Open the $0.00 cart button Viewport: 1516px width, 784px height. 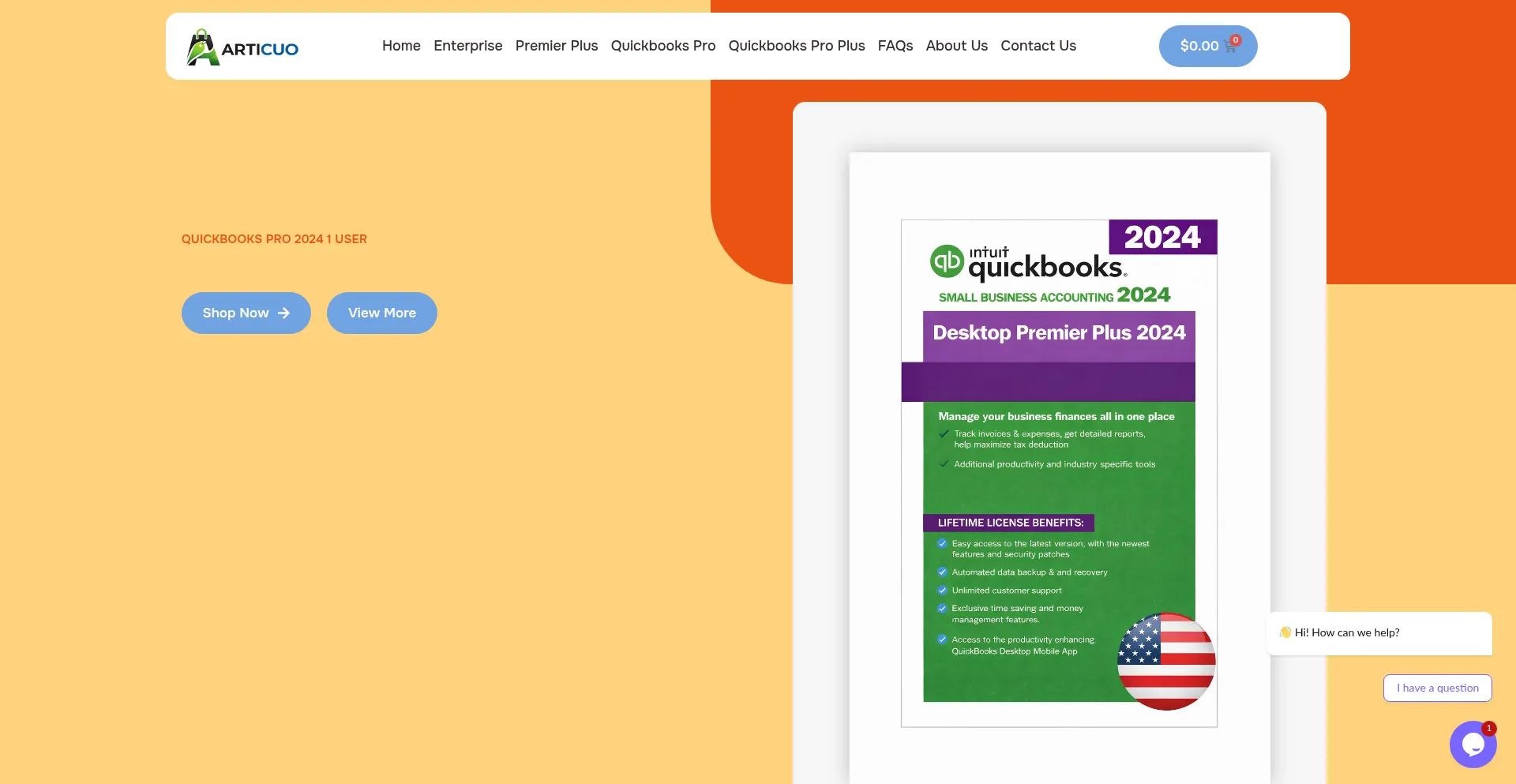coord(1208,46)
